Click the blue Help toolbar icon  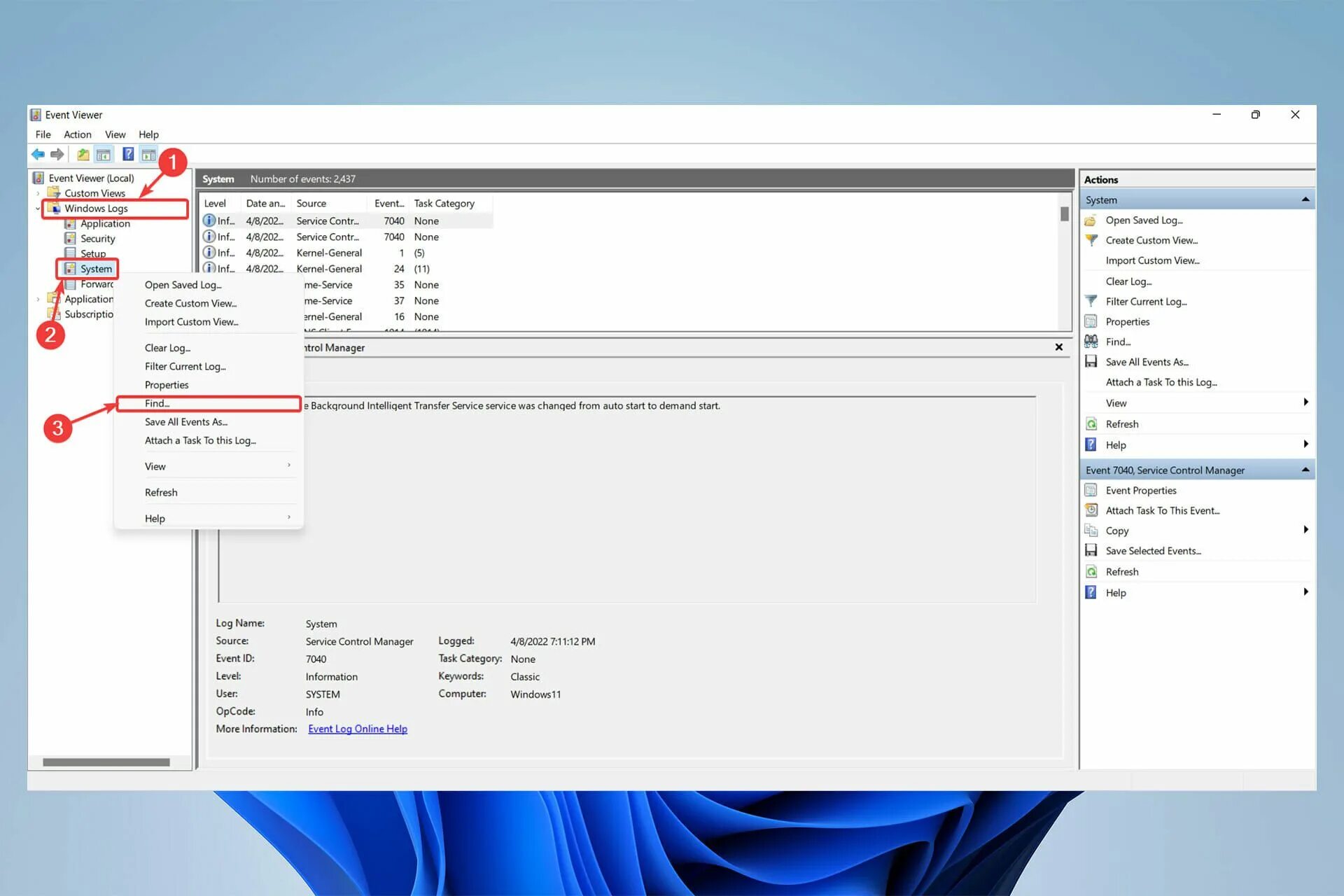point(128,154)
